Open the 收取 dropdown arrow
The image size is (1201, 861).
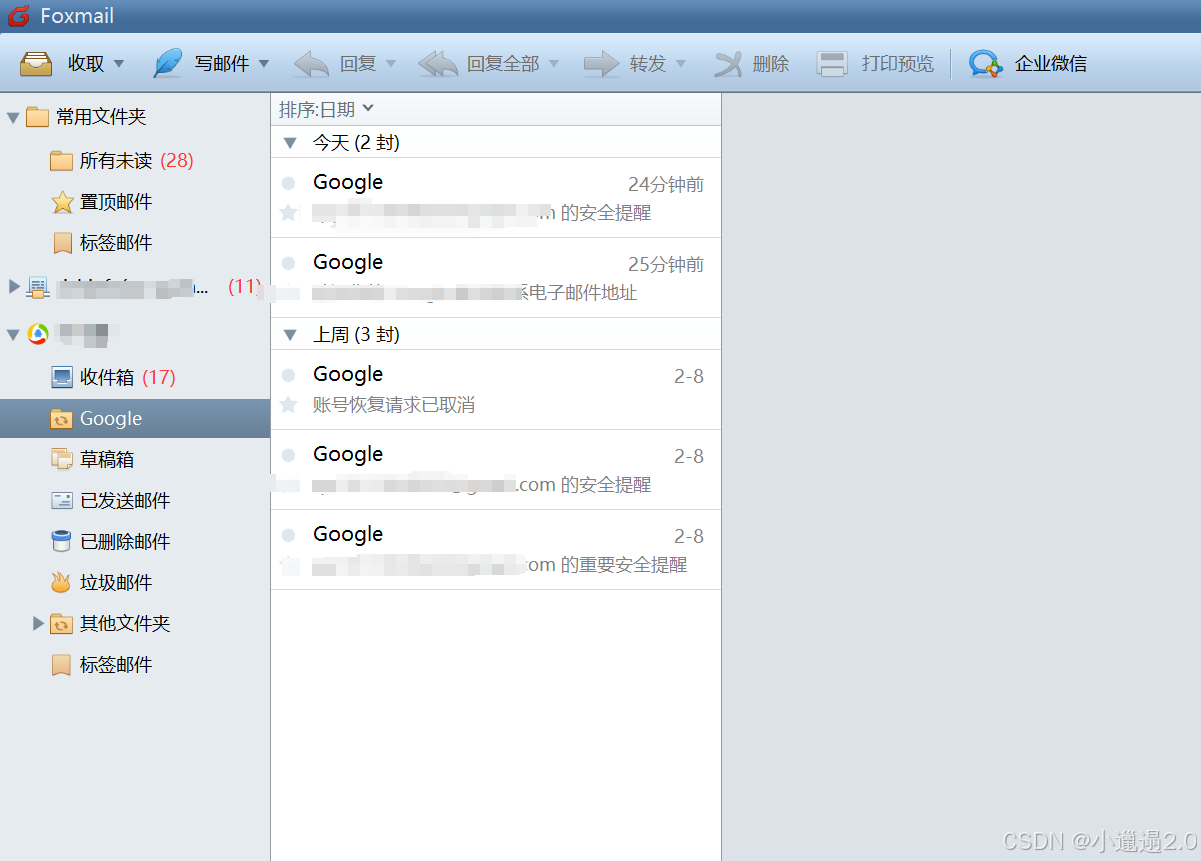pos(119,64)
